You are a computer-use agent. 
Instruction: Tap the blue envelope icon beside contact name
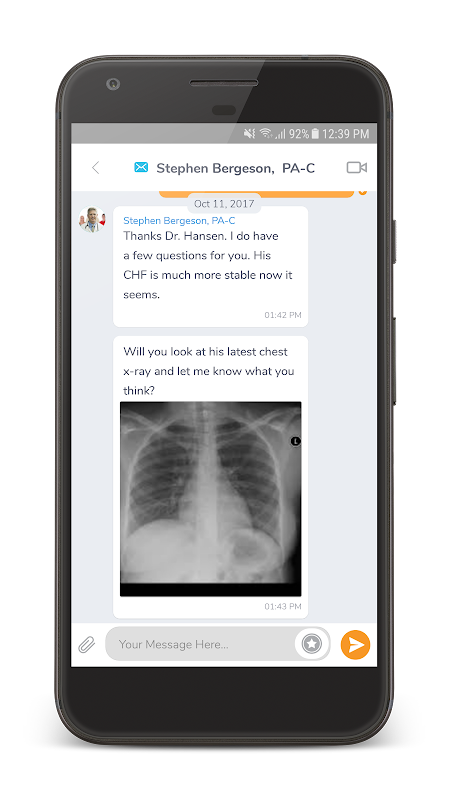point(141,167)
